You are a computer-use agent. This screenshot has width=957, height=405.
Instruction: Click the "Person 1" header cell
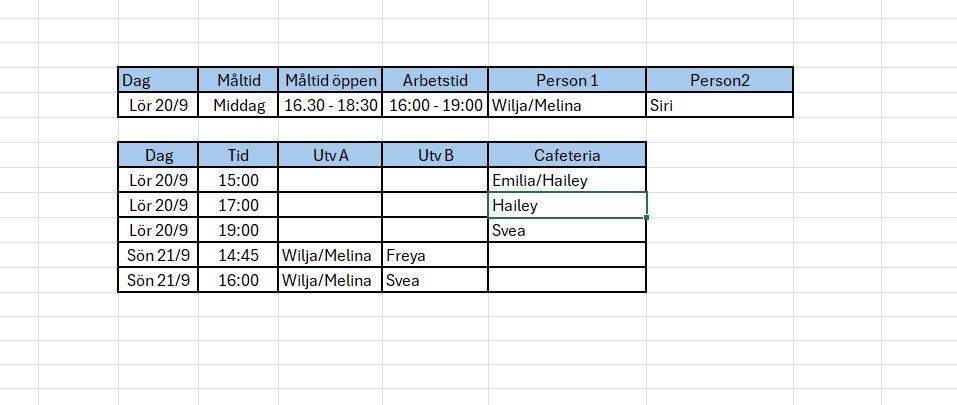(x=567, y=80)
